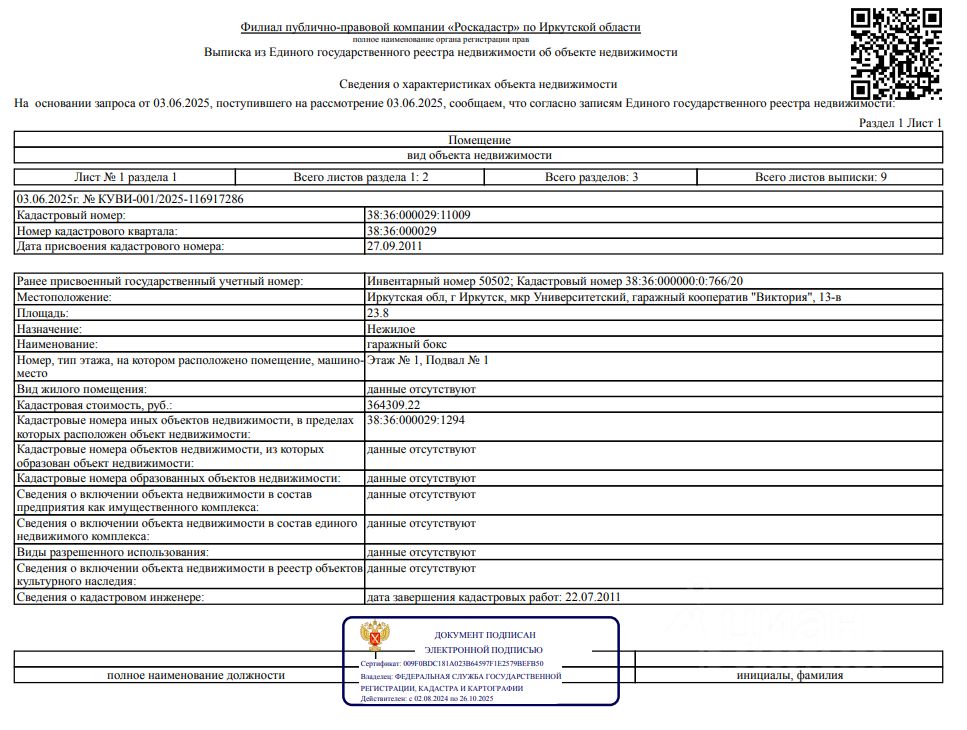This screenshot has width=967, height=730.
Task: Click the инициалы, фамилия signature field
Action: (x=789, y=675)
